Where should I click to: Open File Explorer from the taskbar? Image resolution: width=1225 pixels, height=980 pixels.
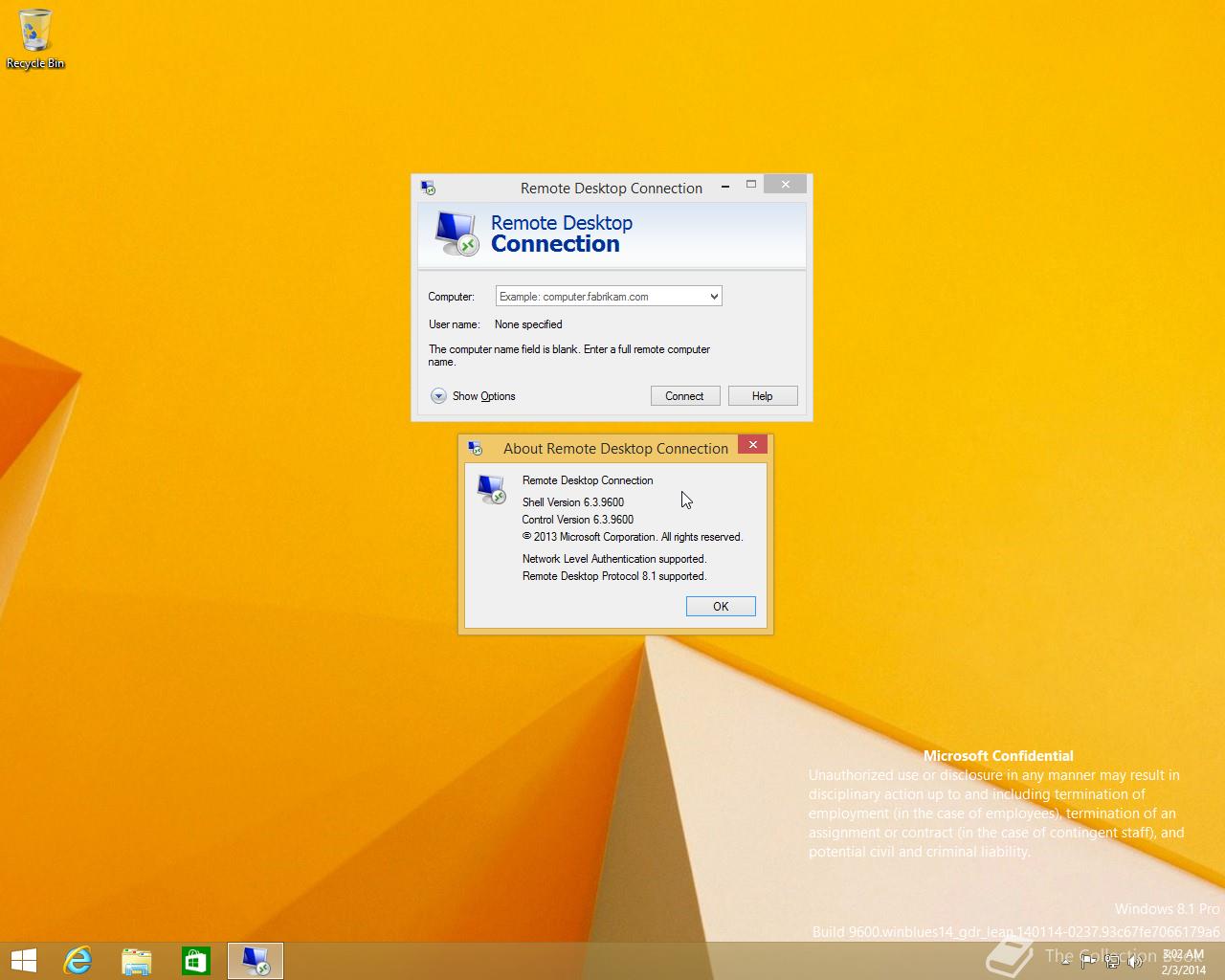pyautogui.click(x=137, y=960)
